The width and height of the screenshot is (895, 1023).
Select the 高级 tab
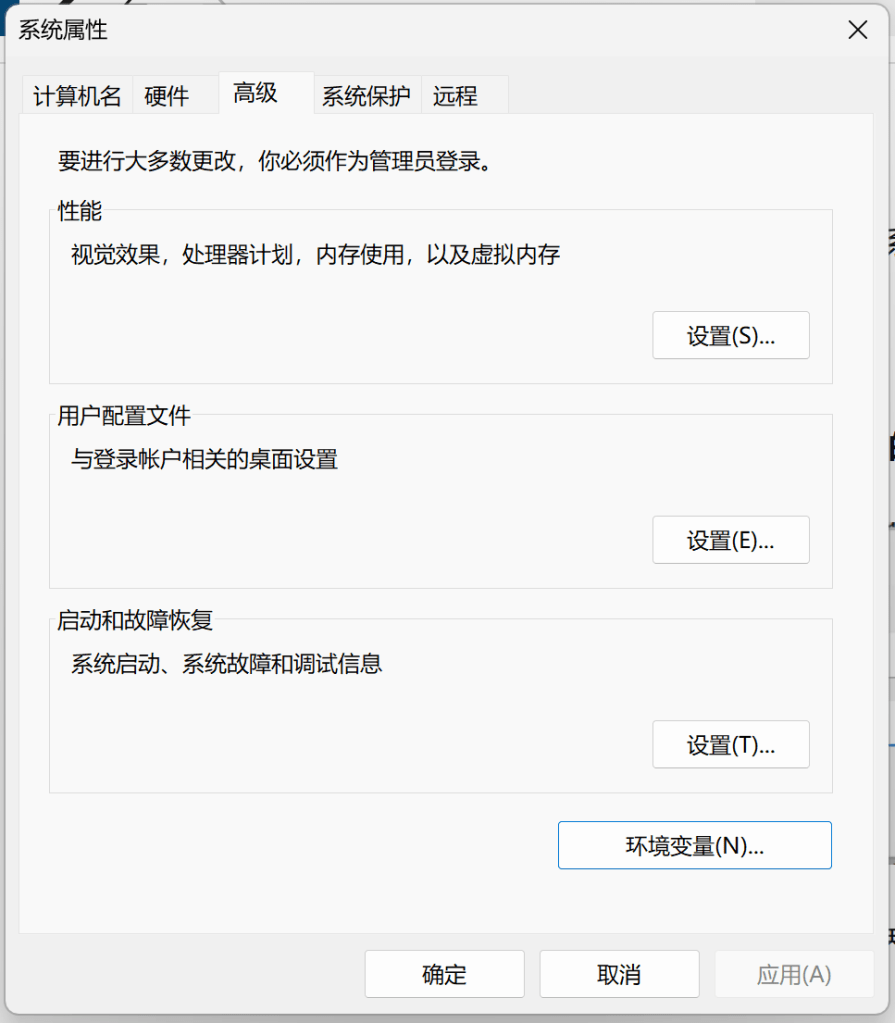click(255, 94)
